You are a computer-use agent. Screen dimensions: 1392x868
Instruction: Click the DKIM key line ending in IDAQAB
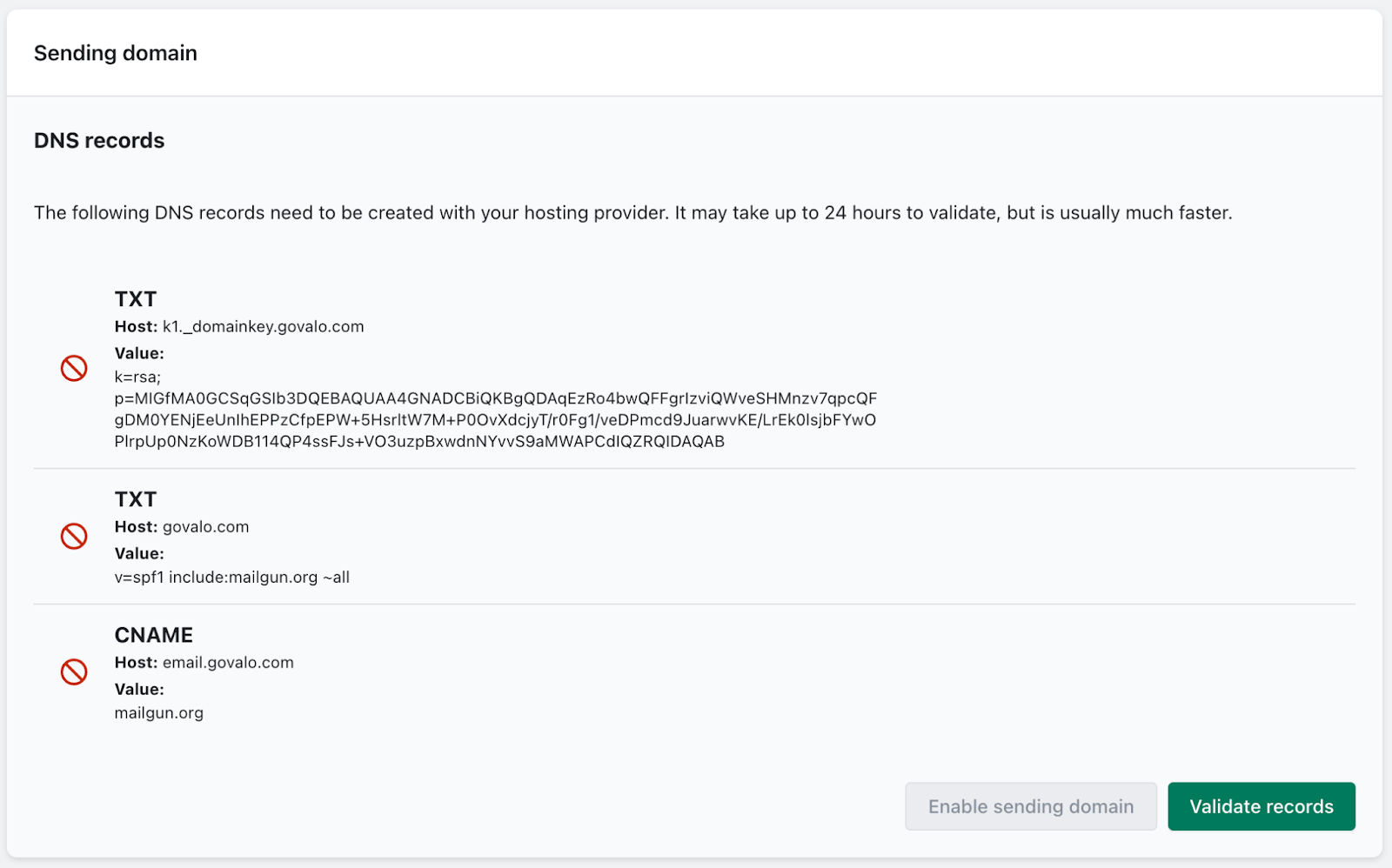[x=419, y=442]
